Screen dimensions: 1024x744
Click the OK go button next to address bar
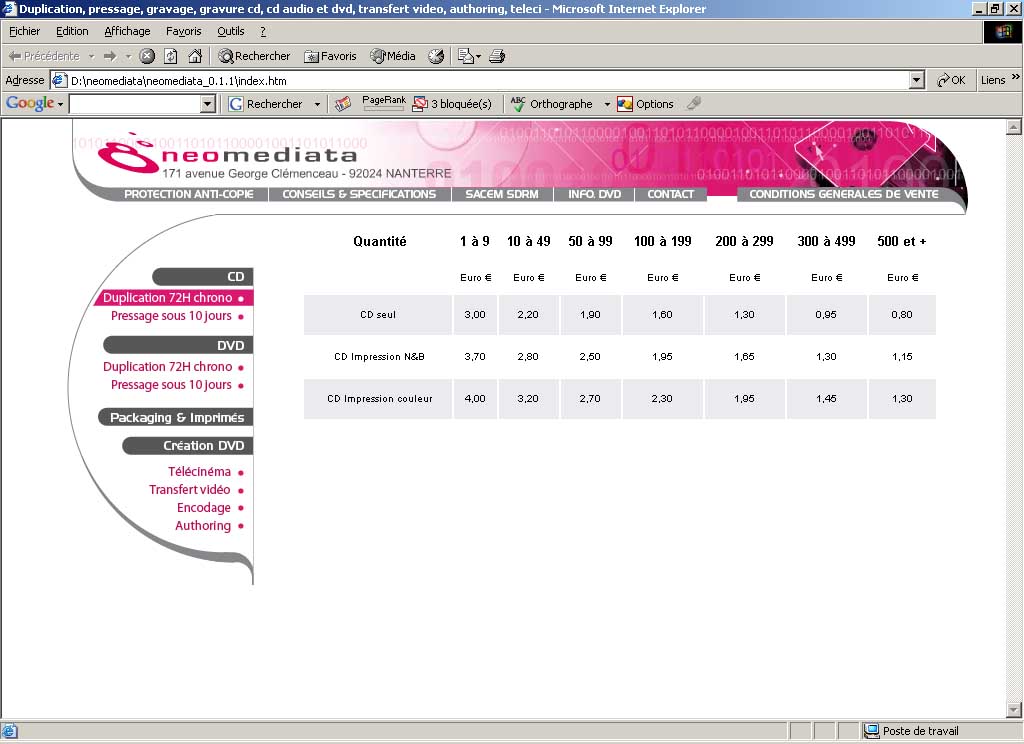tap(951, 80)
